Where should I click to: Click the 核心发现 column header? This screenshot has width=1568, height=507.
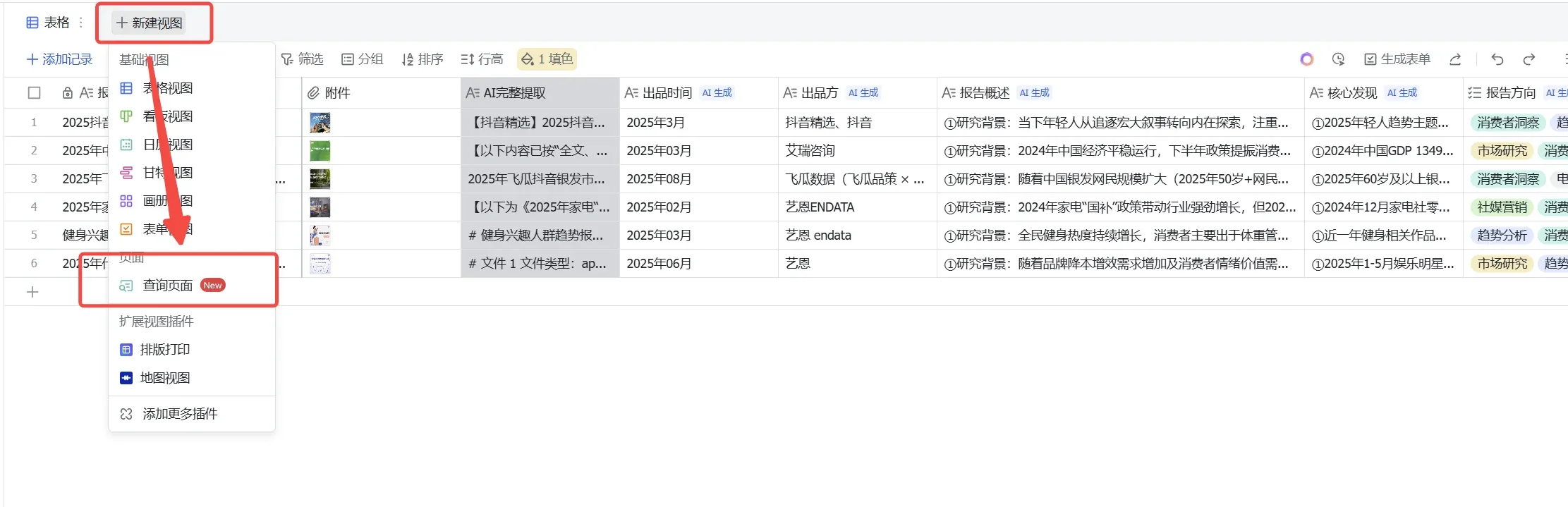click(1384, 92)
